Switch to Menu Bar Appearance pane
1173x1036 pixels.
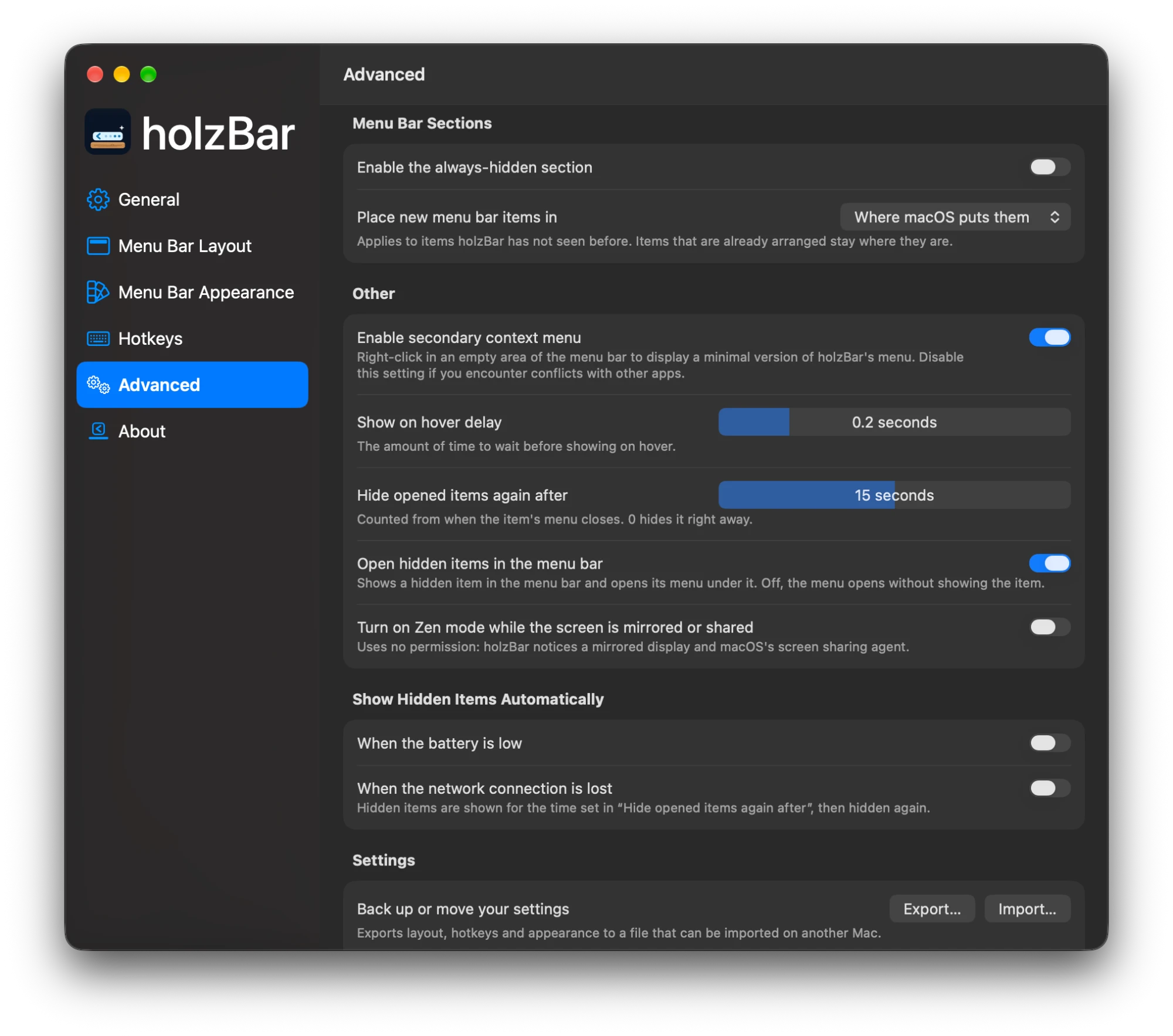point(192,293)
